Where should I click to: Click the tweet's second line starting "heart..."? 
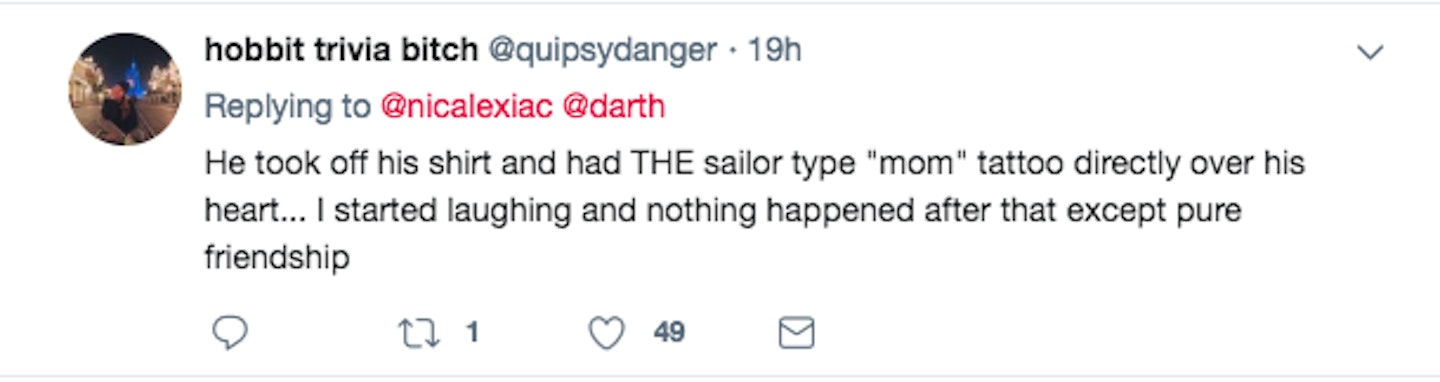[x=723, y=211]
